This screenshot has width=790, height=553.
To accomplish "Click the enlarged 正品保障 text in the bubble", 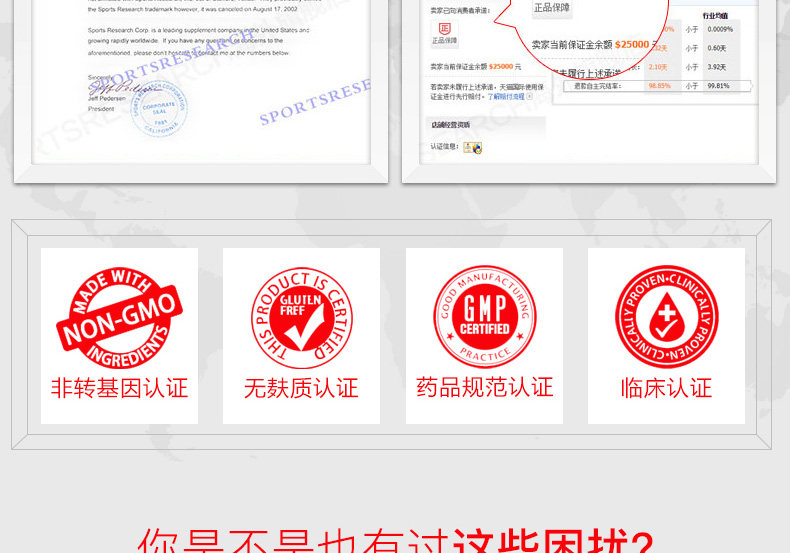I will click(x=552, y=8).
